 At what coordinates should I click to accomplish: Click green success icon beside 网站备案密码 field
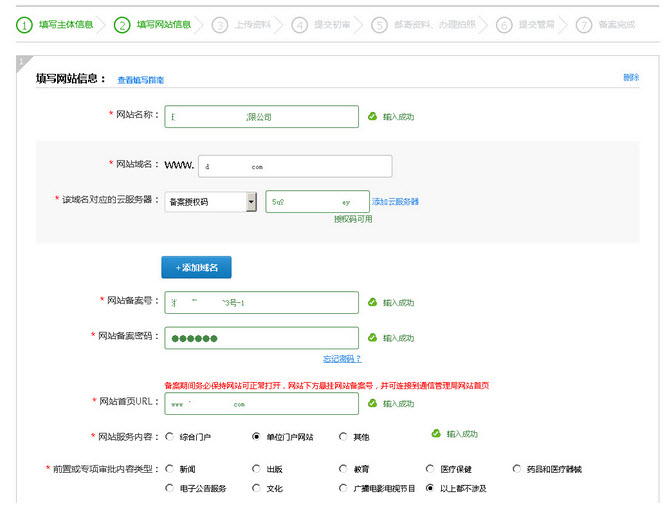click(373, 338)
